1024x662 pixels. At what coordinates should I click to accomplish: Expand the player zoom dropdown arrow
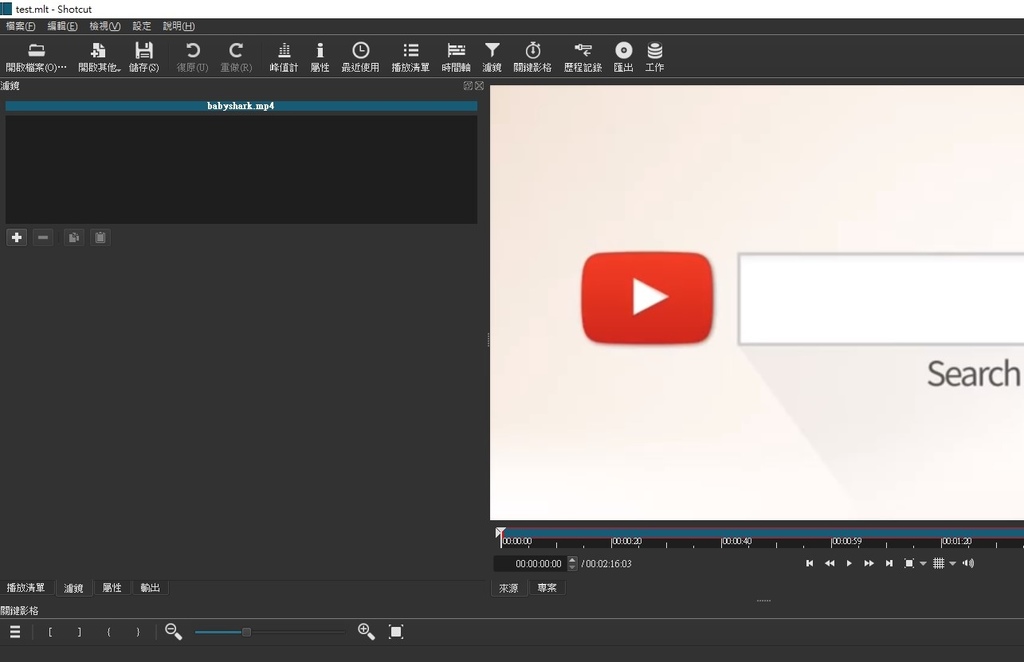click(923, 563)
